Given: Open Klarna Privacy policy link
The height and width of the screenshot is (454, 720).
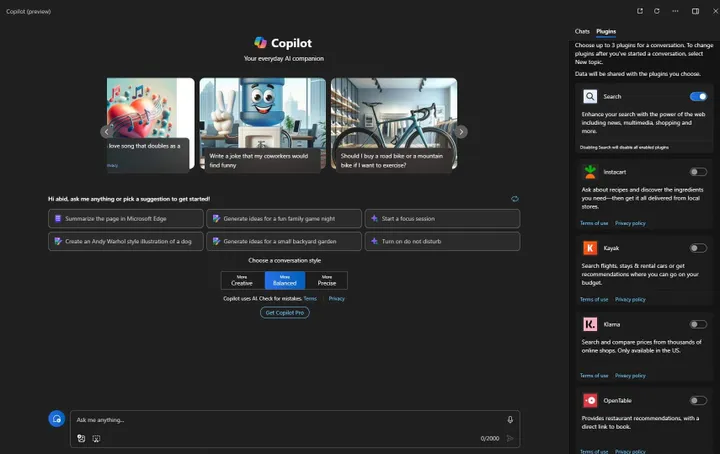Looking at the screenshot, I should [x=630, y=376].
